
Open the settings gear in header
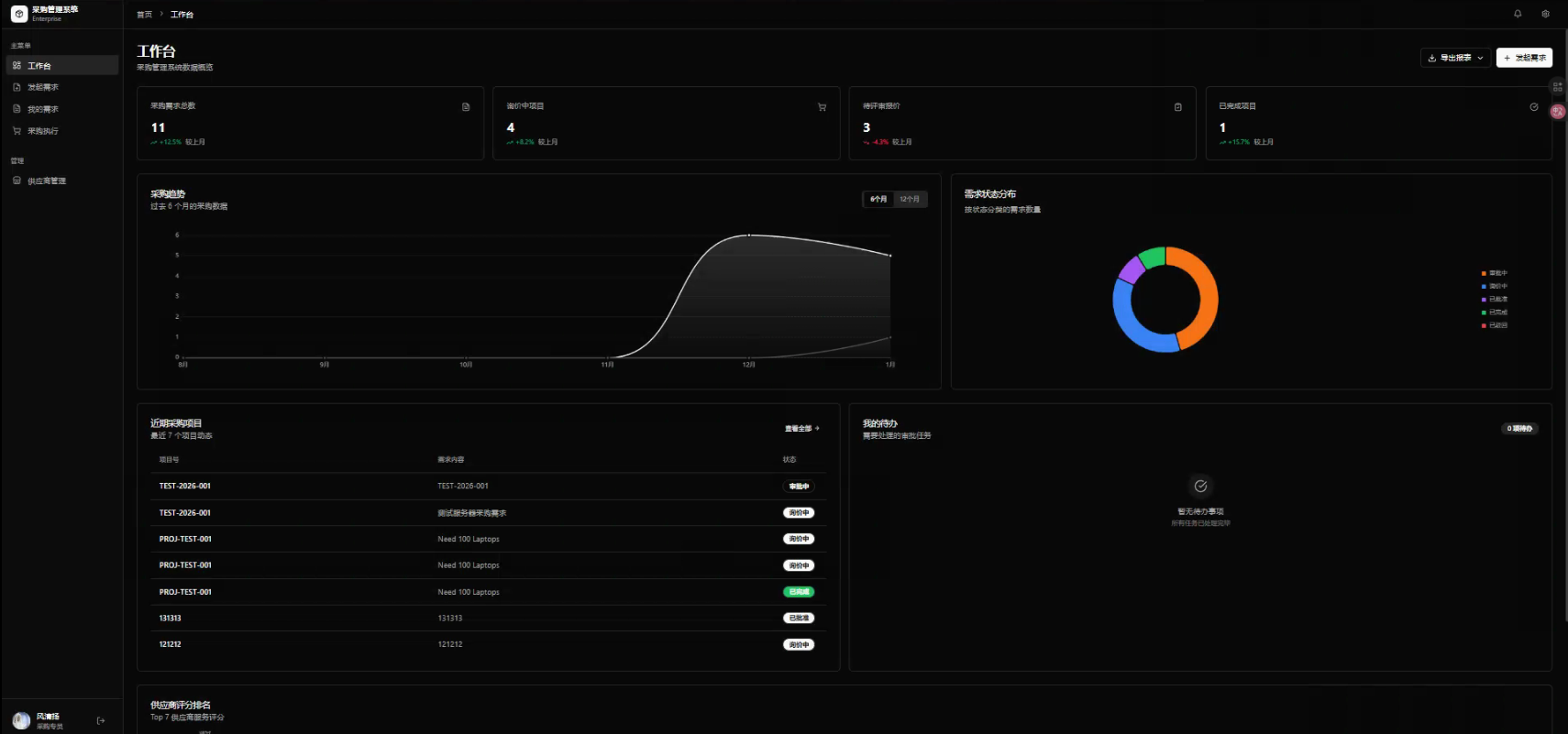(x=1545, y=14)
